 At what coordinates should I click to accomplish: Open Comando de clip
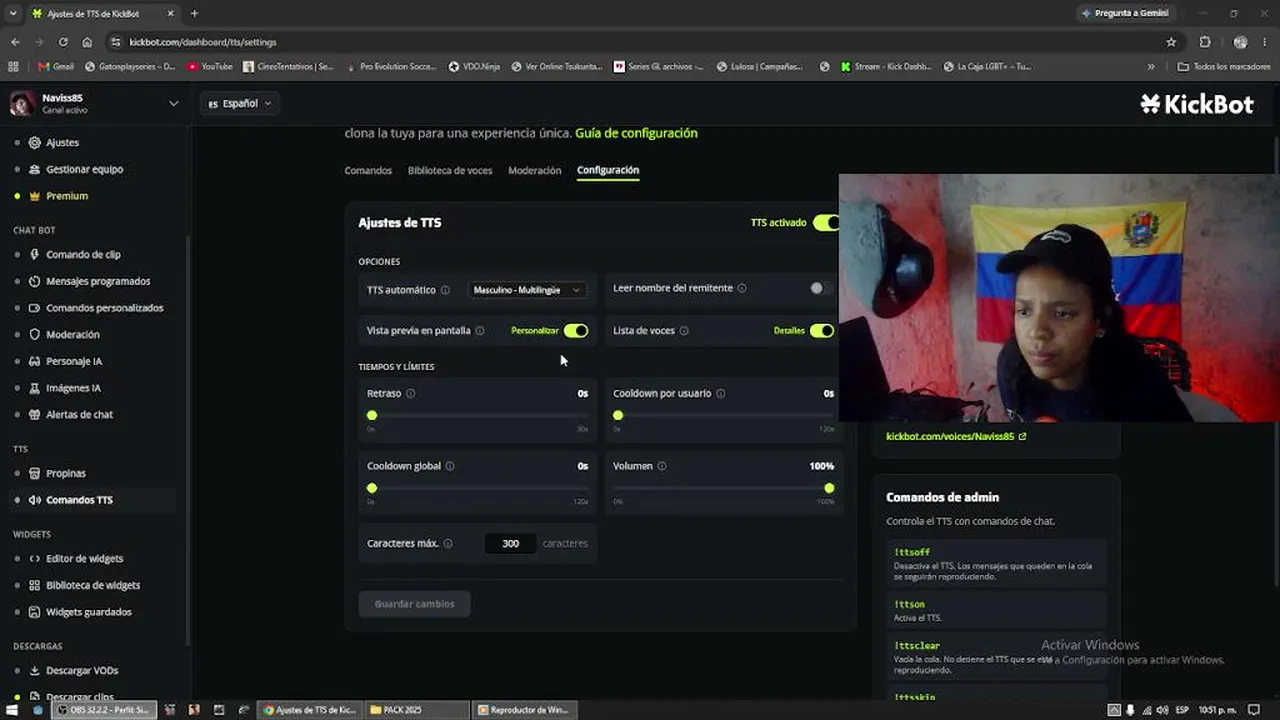(x=83, y=255)
